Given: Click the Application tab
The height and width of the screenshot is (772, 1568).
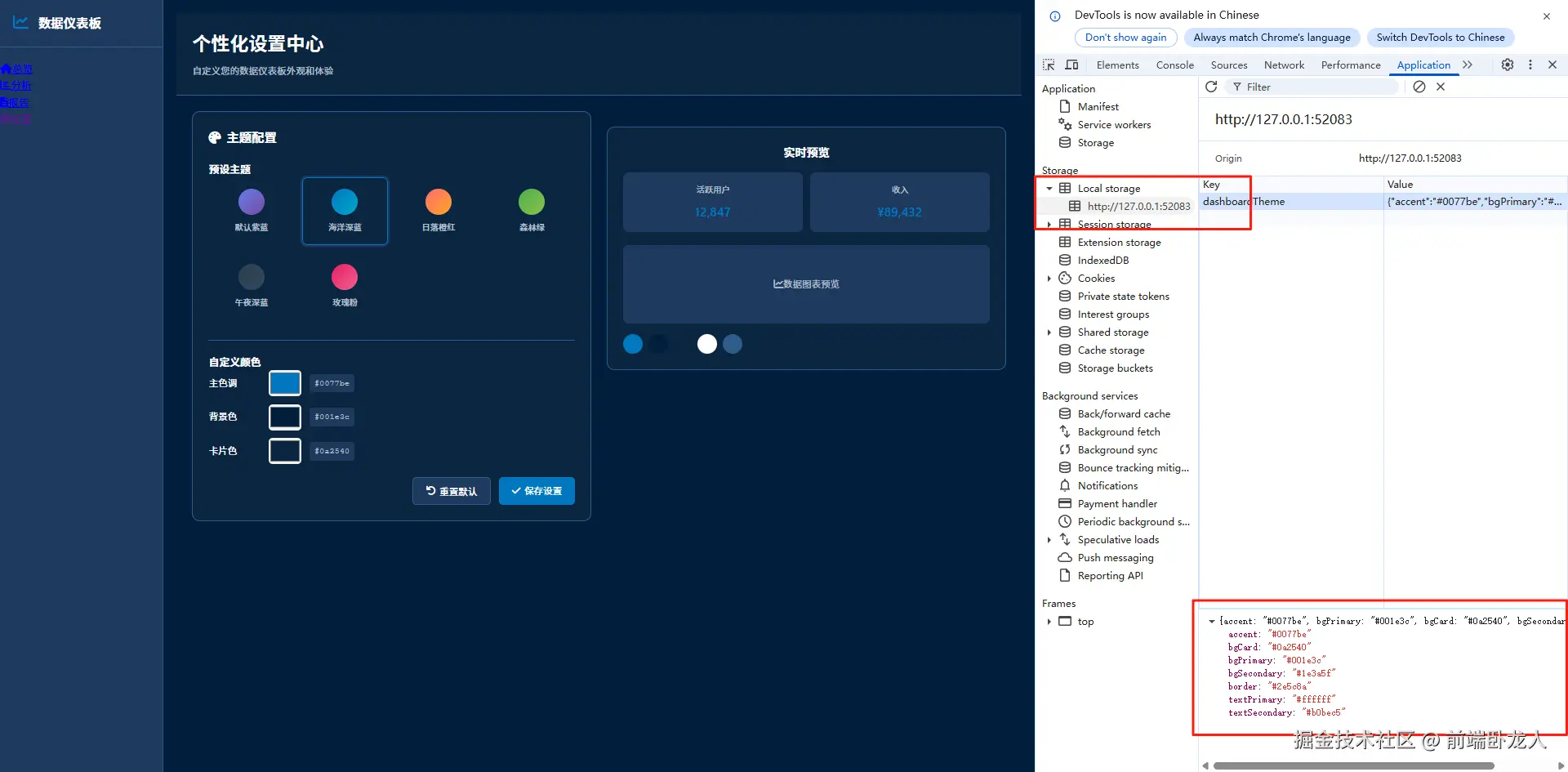Looking at the screenshot, I should (x=1423, y=65).
